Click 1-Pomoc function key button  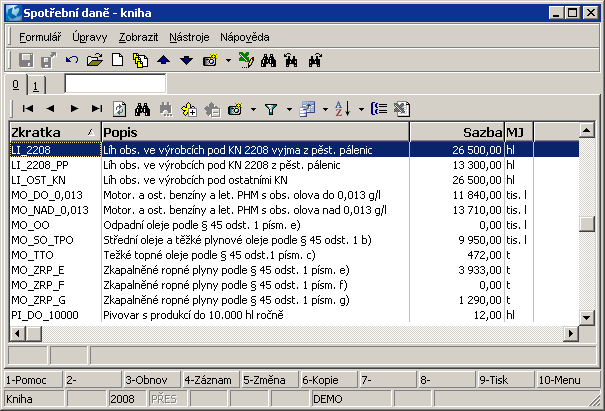[x=33, y=380]
